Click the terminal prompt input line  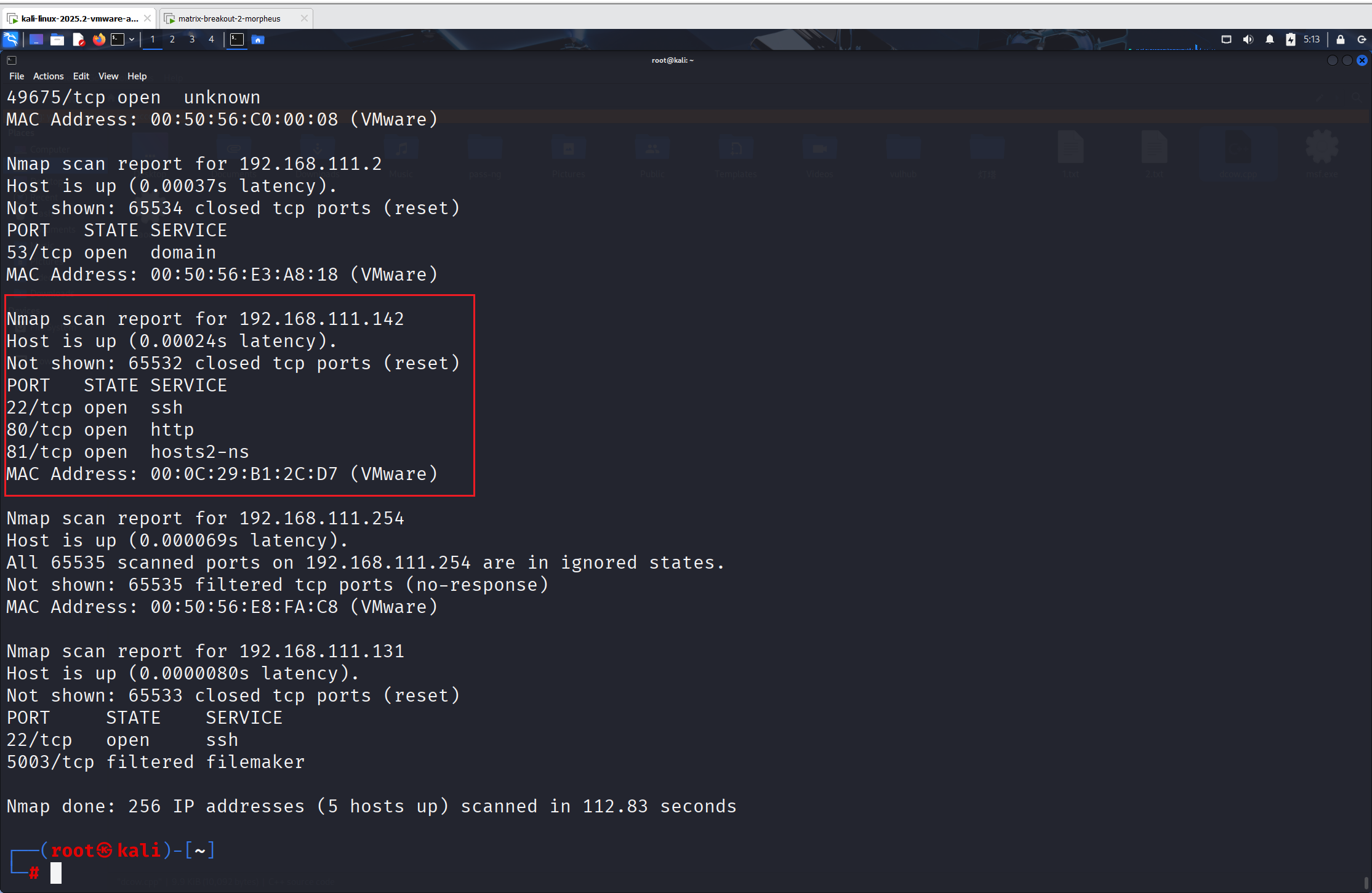click(x=246, y=873)
